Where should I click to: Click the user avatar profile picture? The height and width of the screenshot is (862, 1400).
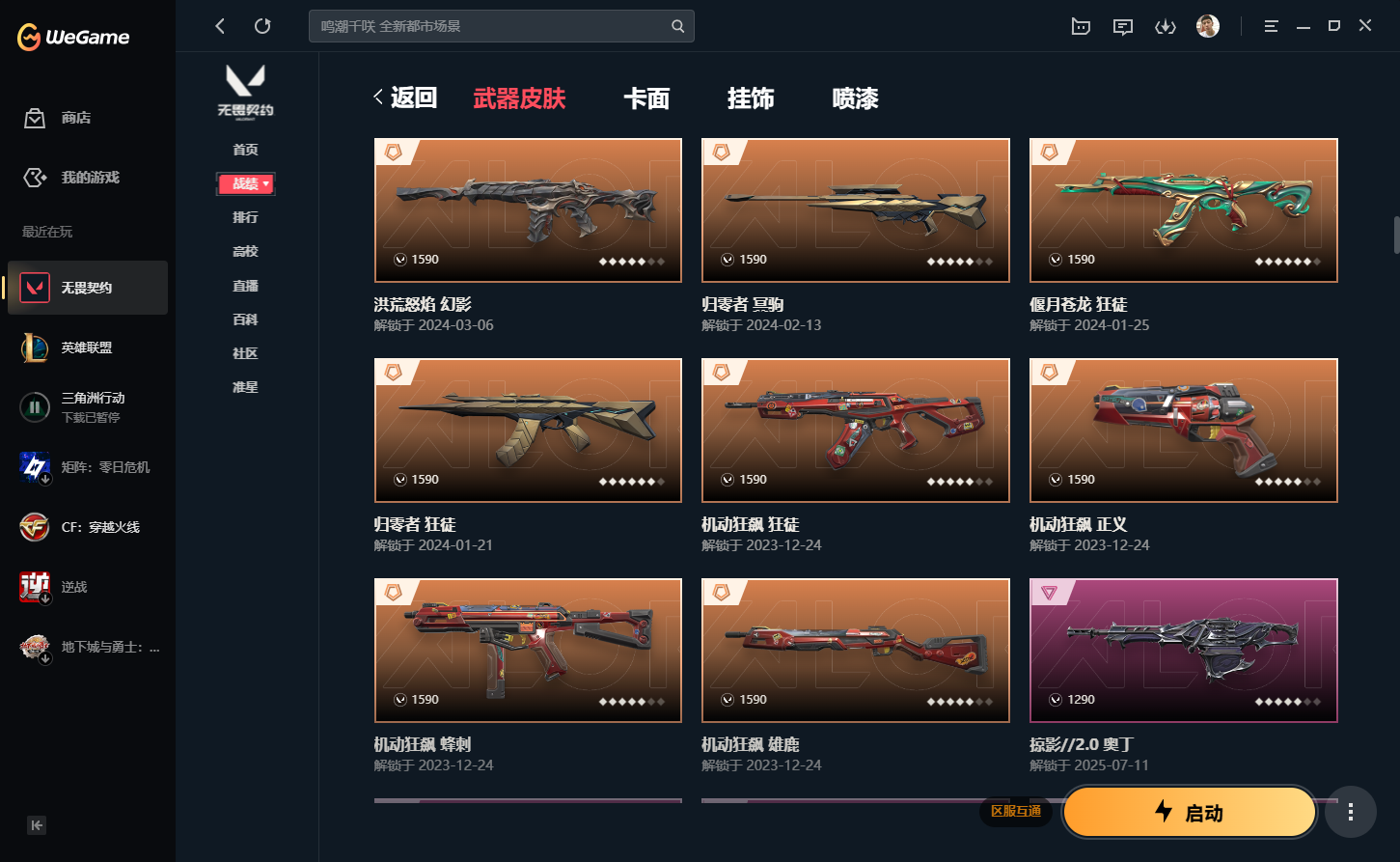[x=1208, y=26]
